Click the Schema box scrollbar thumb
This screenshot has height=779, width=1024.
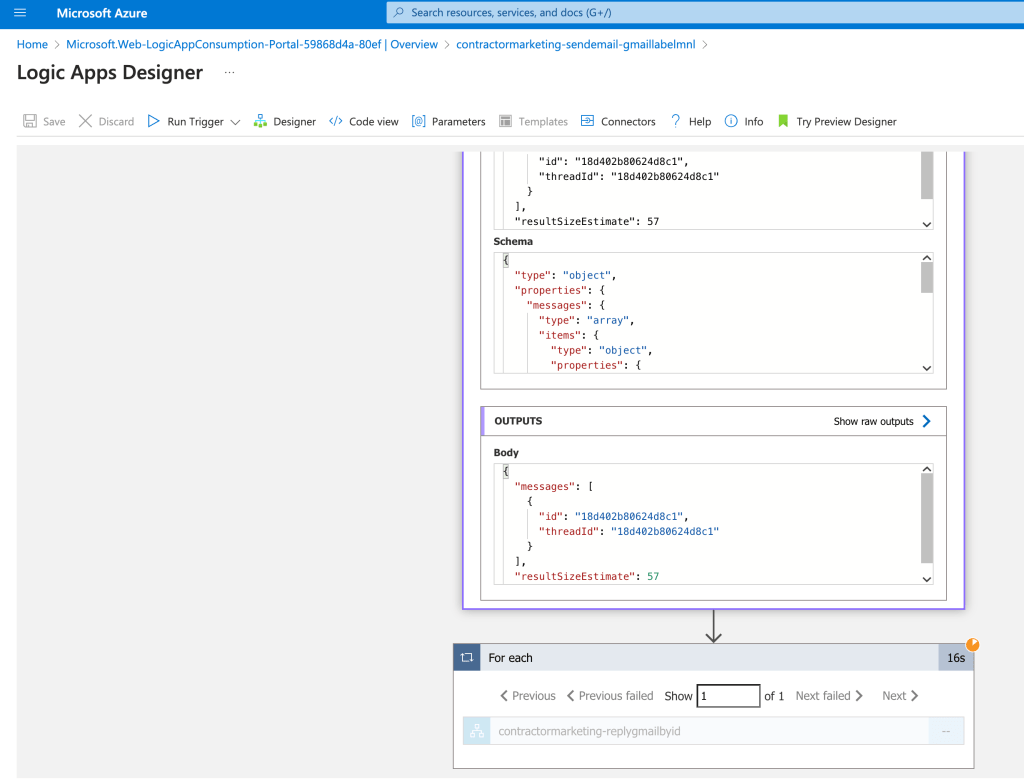click(x=927, y=279)
